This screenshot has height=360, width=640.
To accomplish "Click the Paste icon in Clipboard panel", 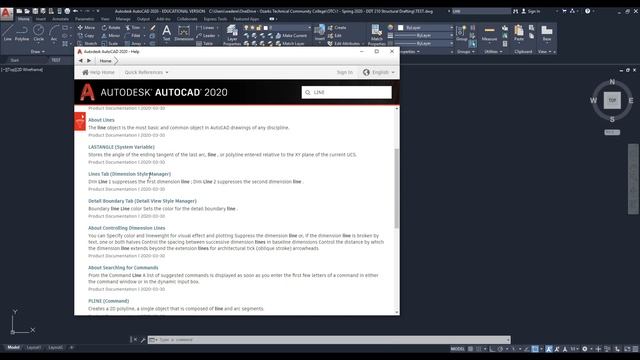I will (x=519, y=33).
